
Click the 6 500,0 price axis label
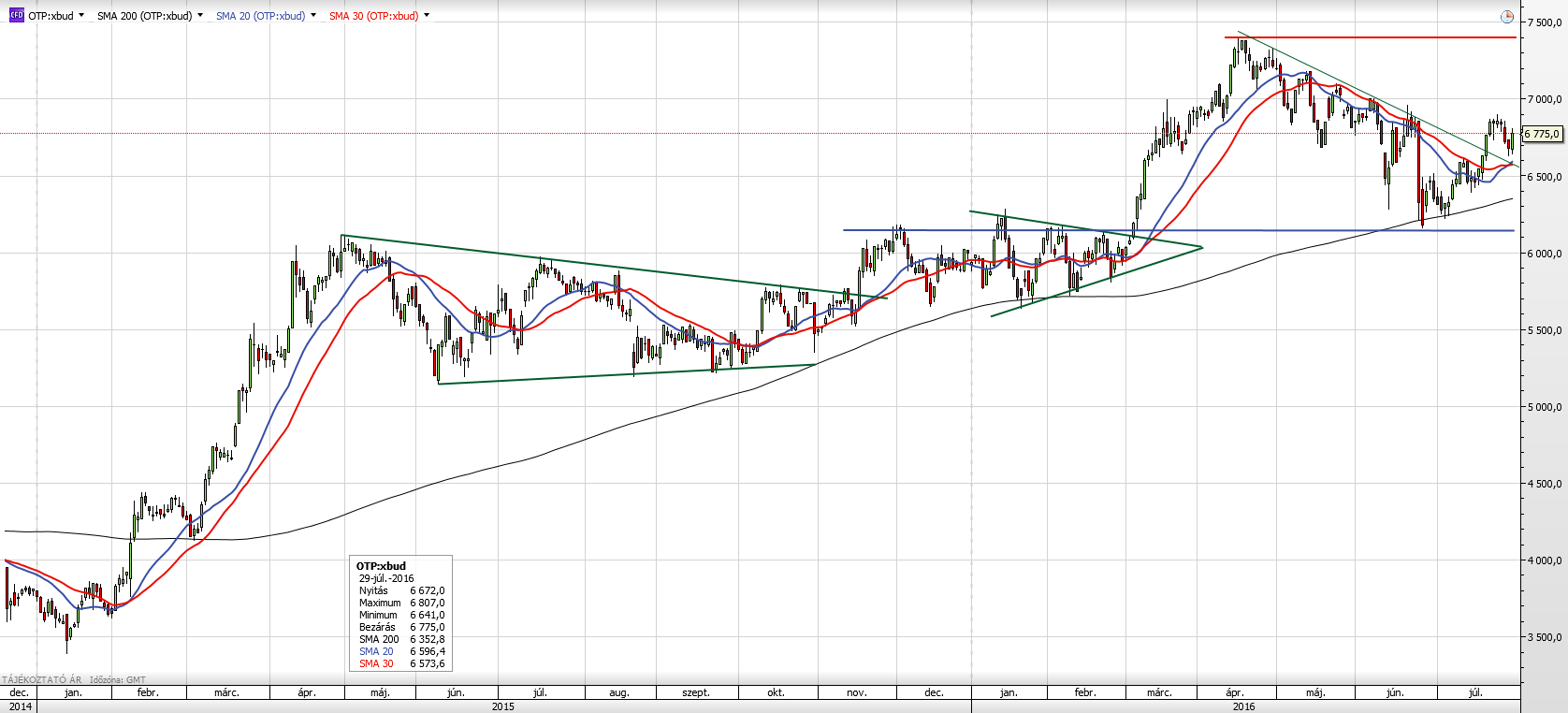(x=1545, y=177)
